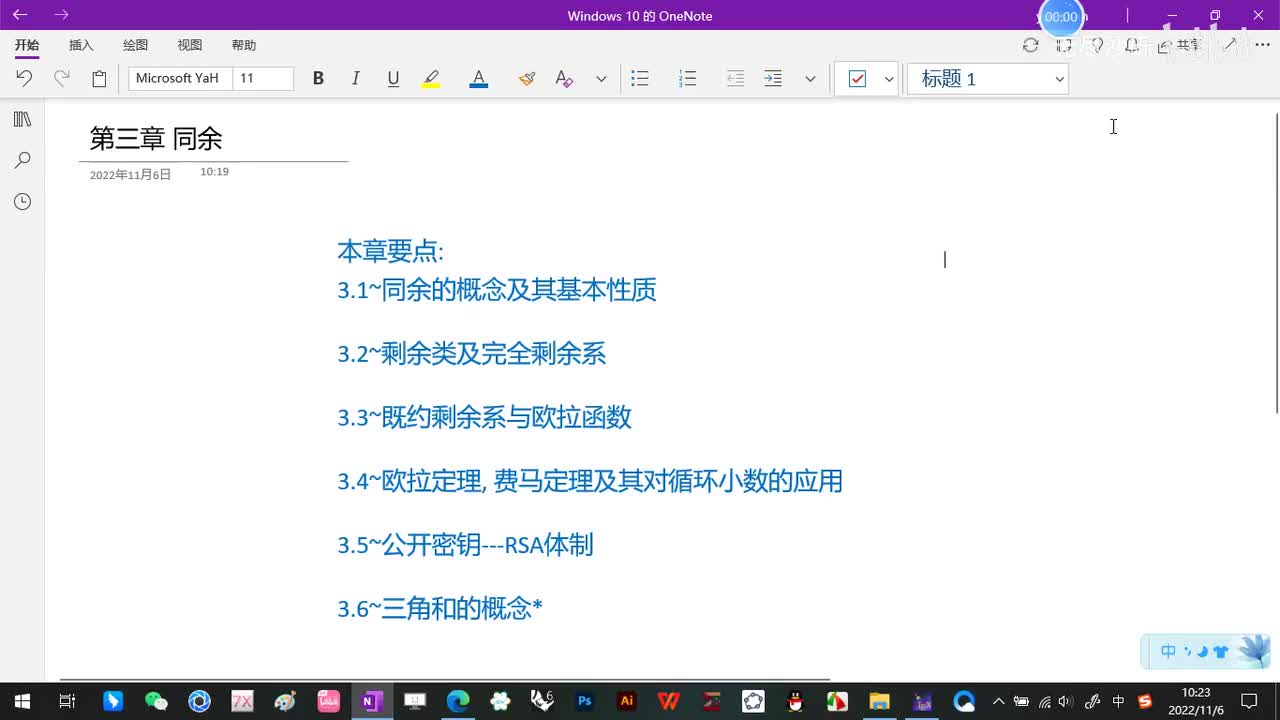1280x720 pixels.
Task: Open Adobe Illustrator from the taskbar
Action: (627, 701)
